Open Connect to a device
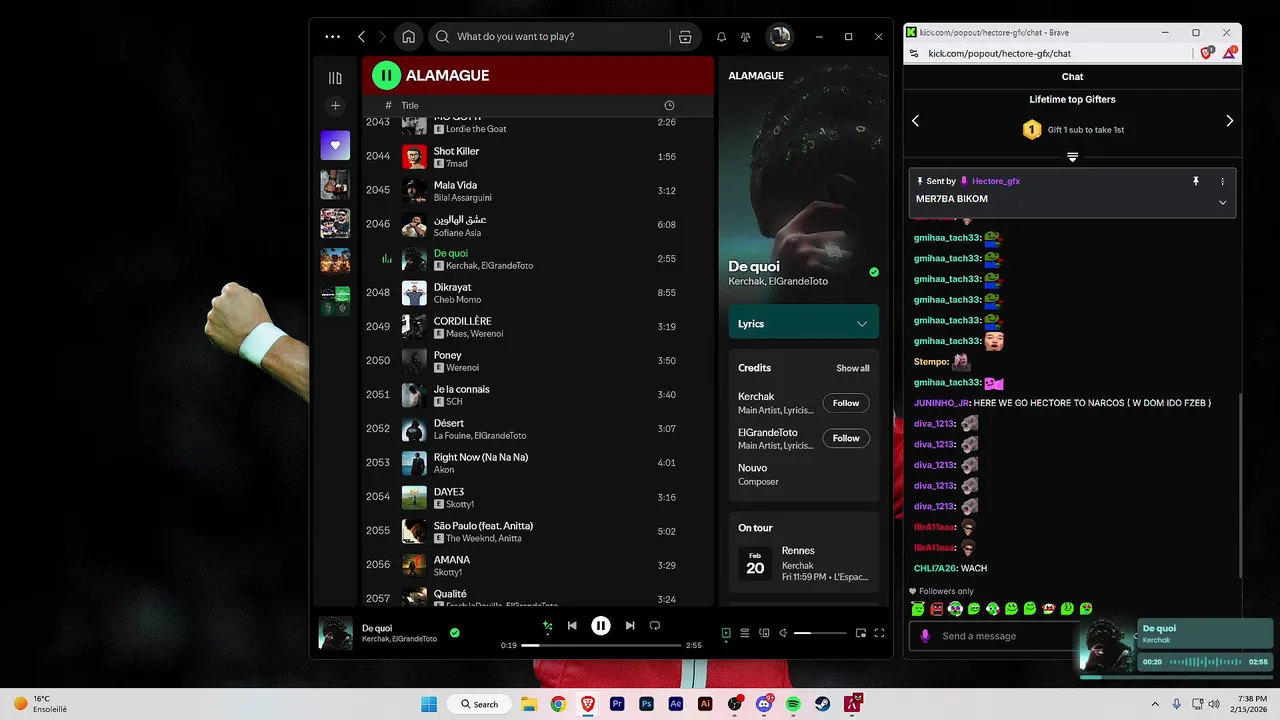Screen dimensions: 1280x720 coord(764,633)
